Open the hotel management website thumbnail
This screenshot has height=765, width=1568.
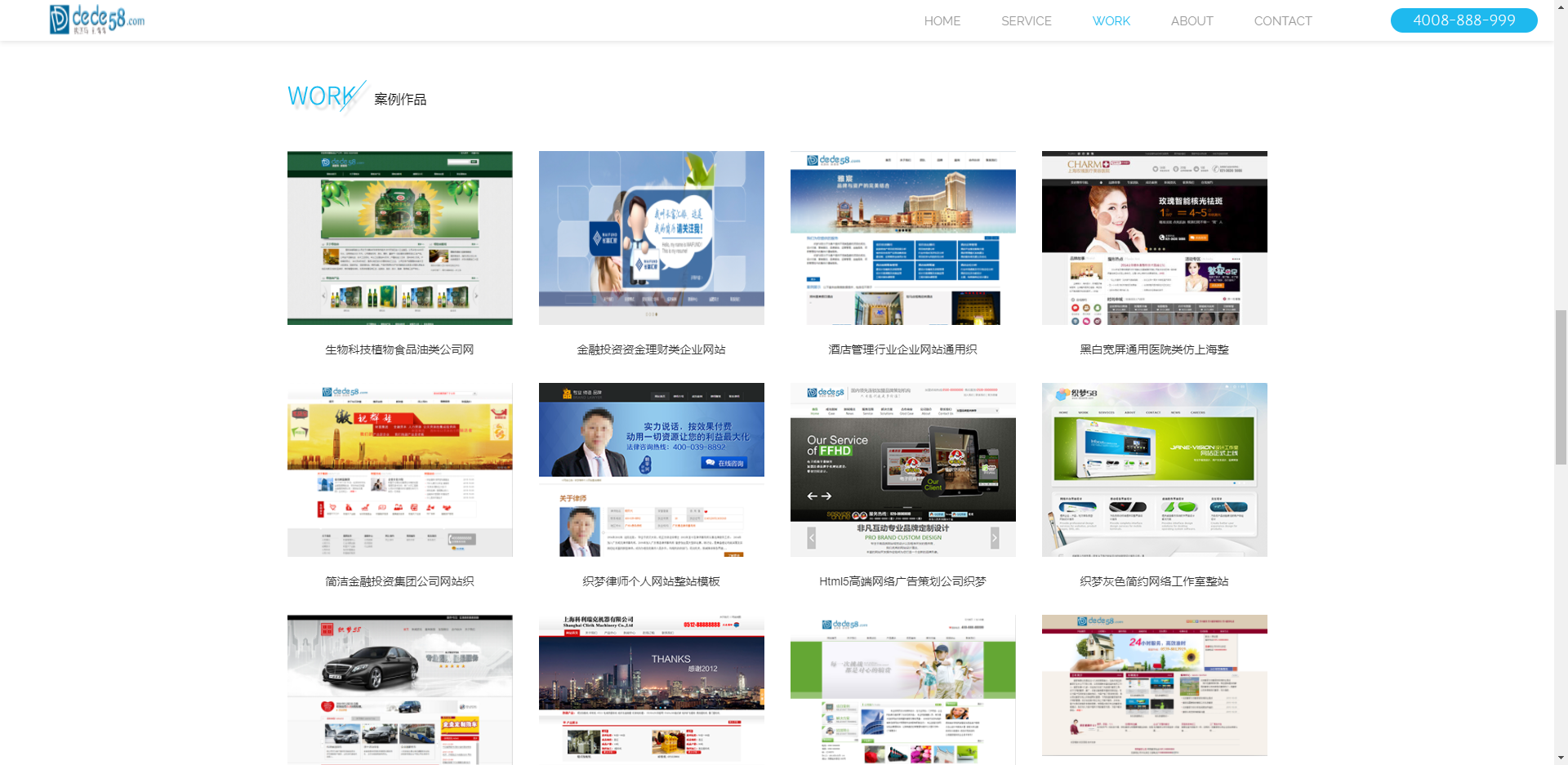(902, 238)
